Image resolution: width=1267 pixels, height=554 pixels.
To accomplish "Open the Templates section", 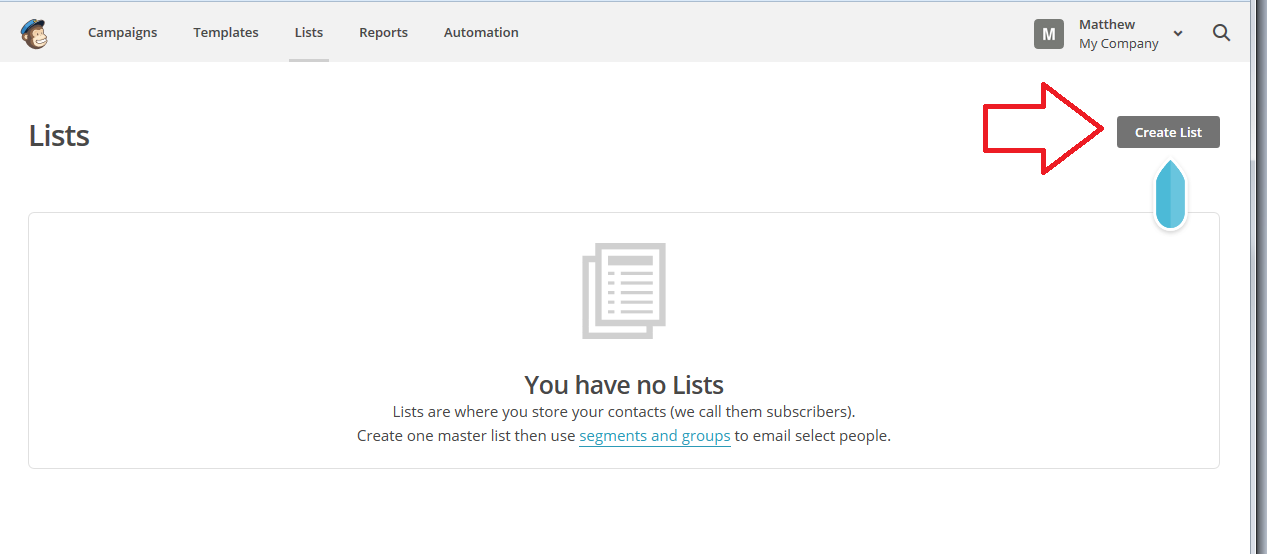I will [x=226, y=33].
